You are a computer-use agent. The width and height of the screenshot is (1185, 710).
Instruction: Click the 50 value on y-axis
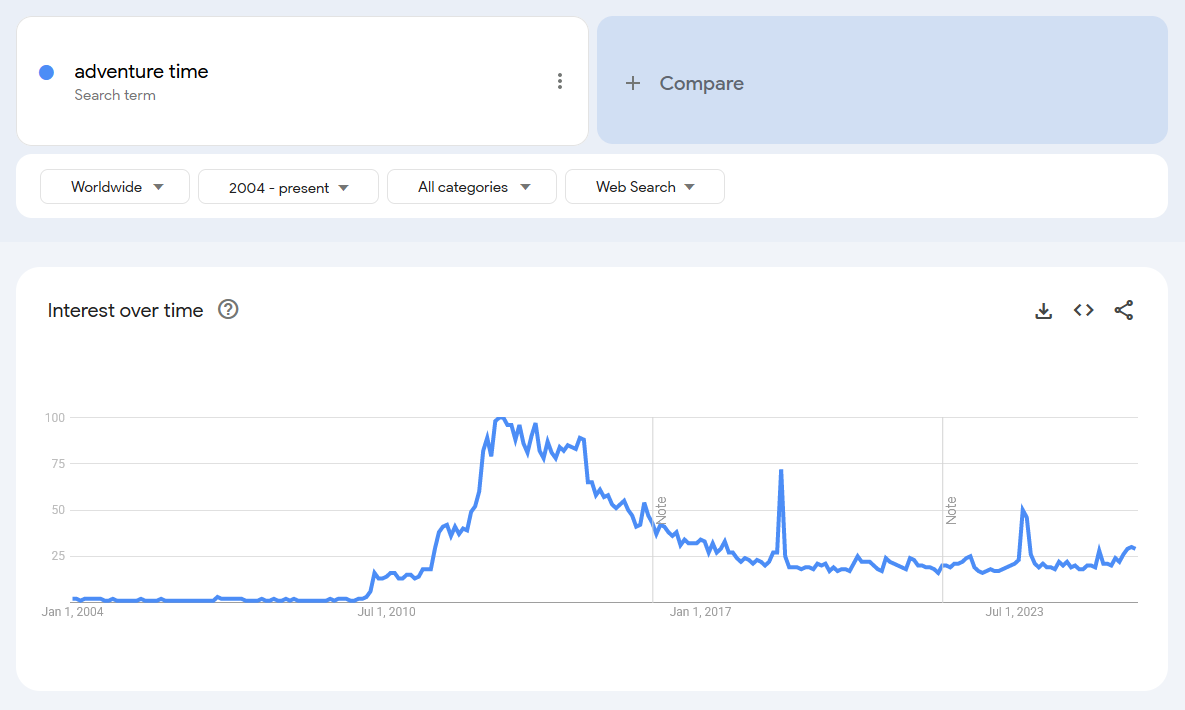[58, 510]
